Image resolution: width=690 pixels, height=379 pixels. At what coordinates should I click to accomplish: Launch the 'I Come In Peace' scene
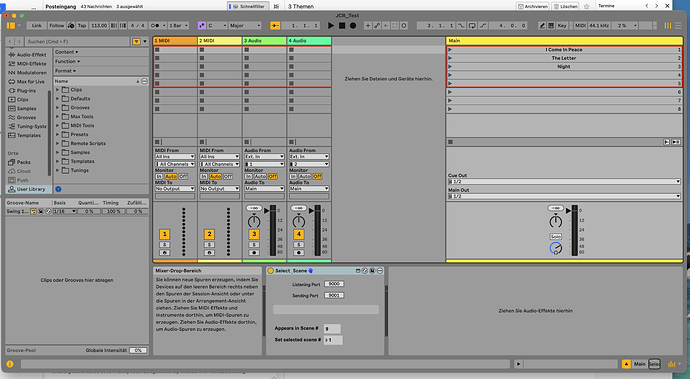pos(450,50)
